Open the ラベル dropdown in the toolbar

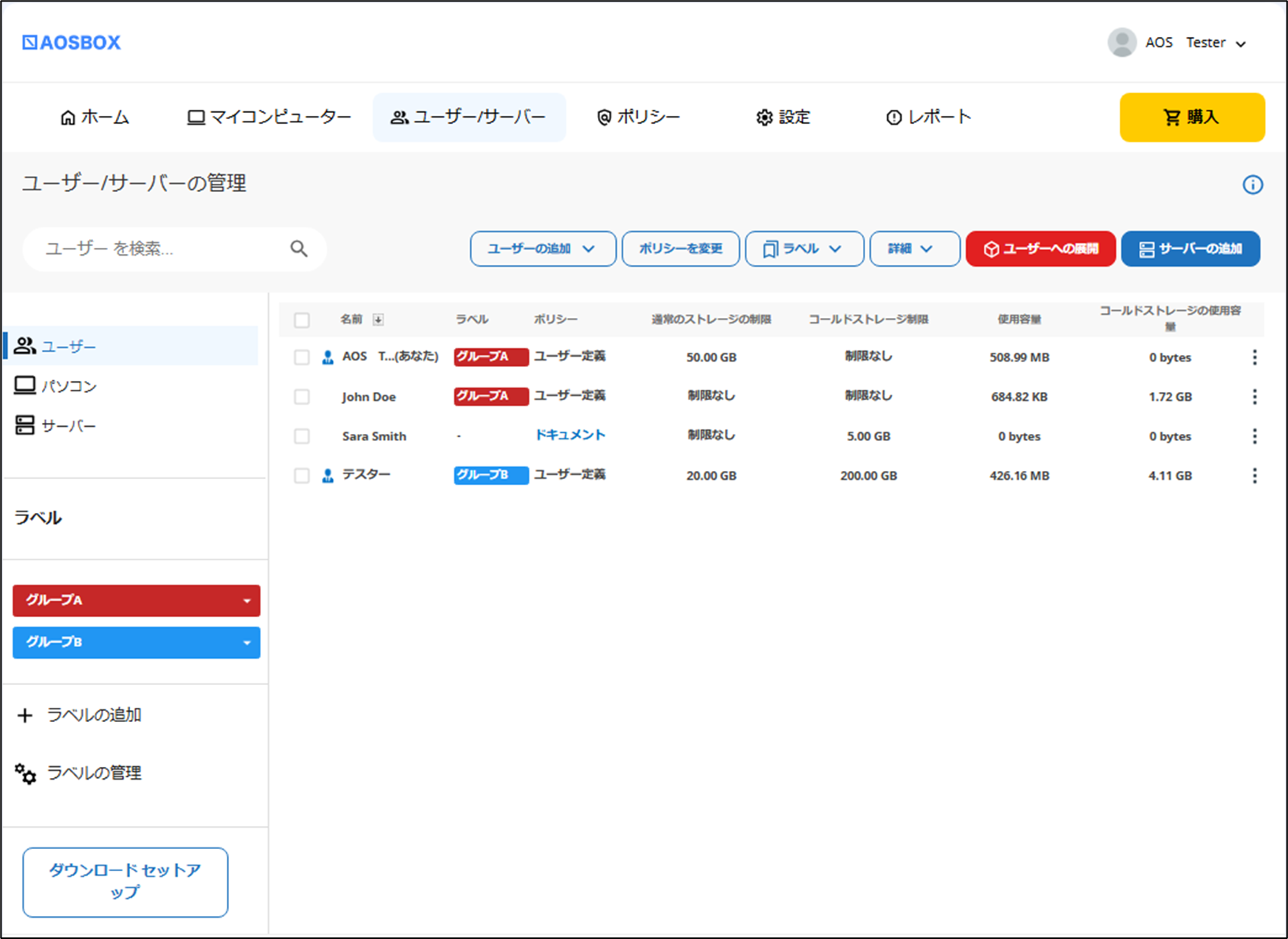click(x=805, y=249)
